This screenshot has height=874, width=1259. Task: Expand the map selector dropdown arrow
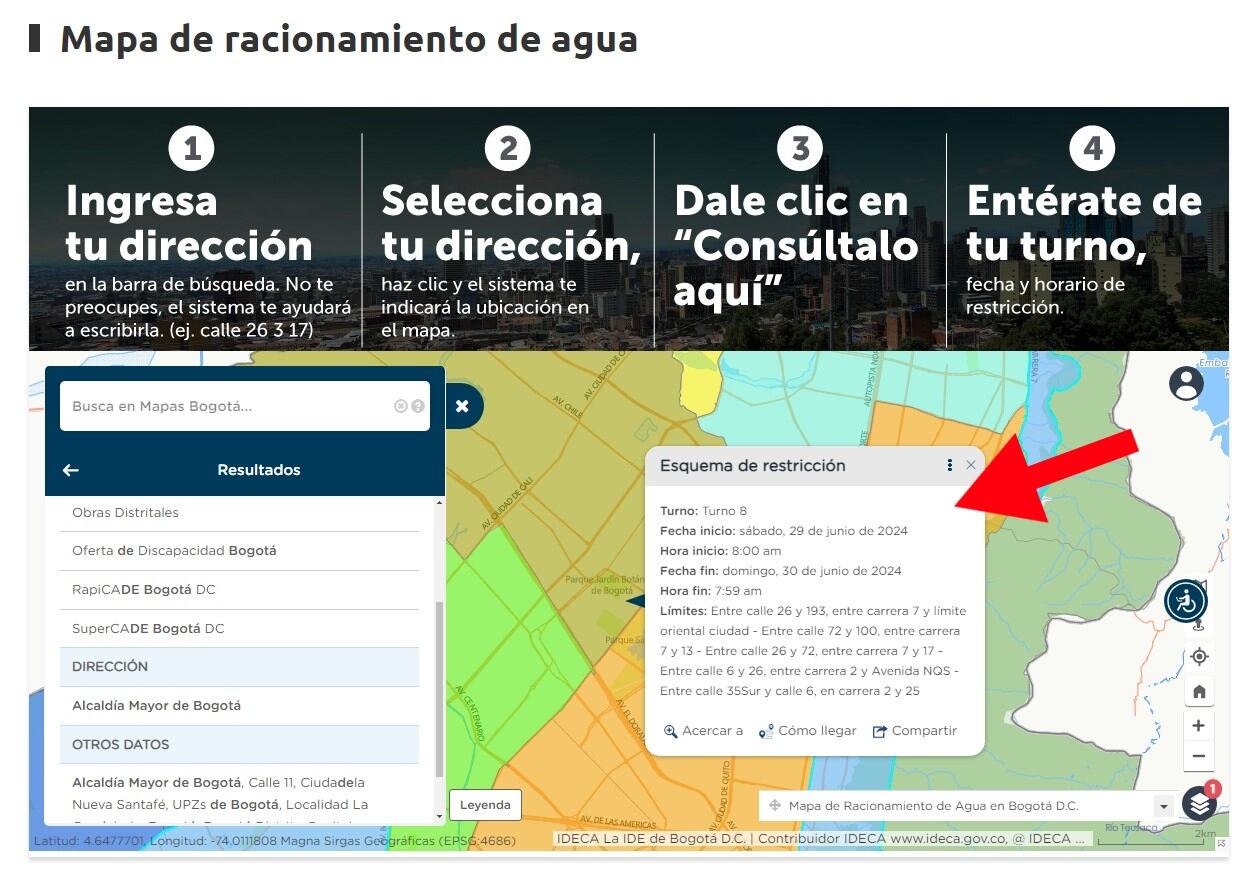pos(1163,806)
